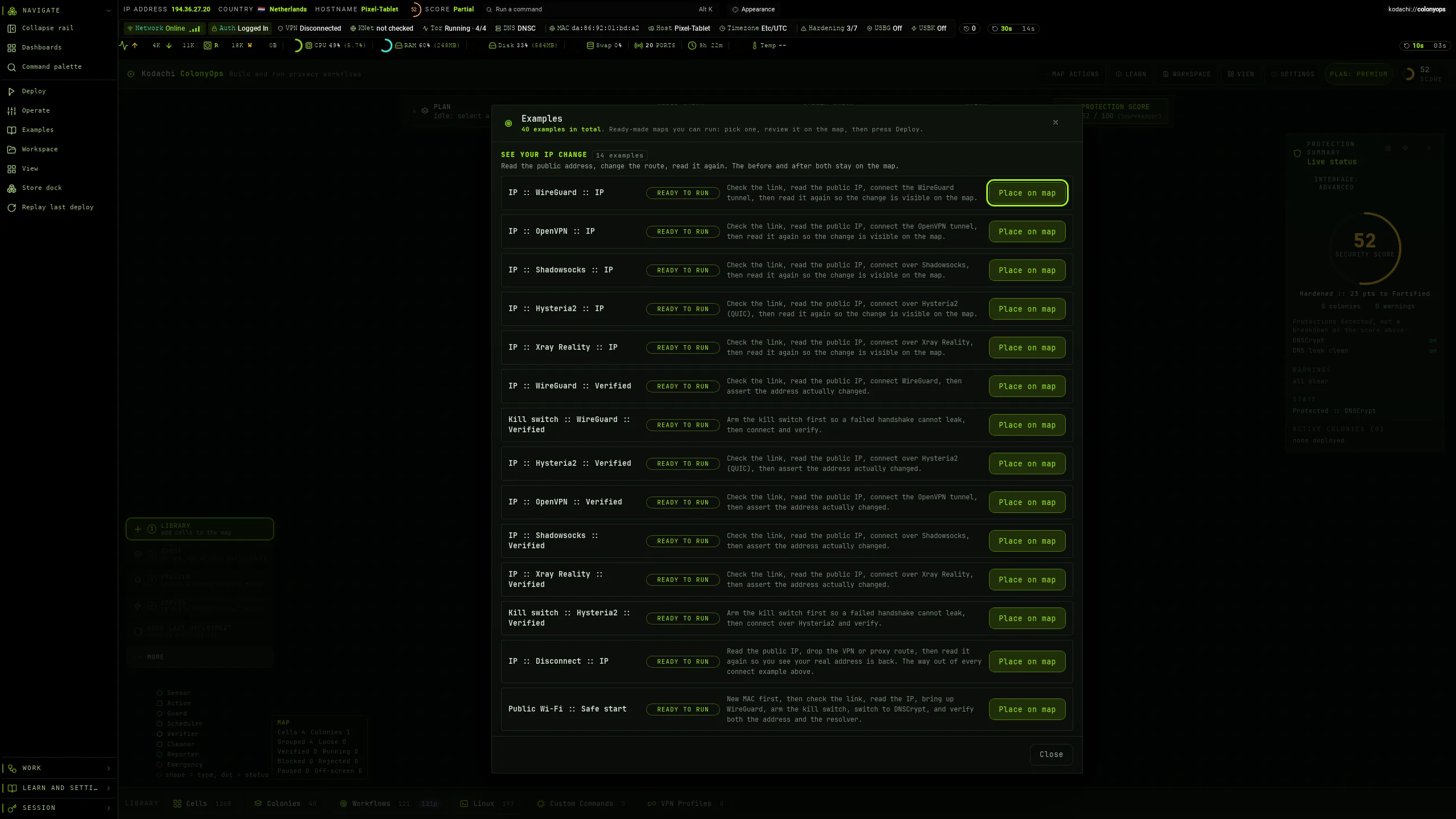Click the Run a command field

tap(600, 10)
